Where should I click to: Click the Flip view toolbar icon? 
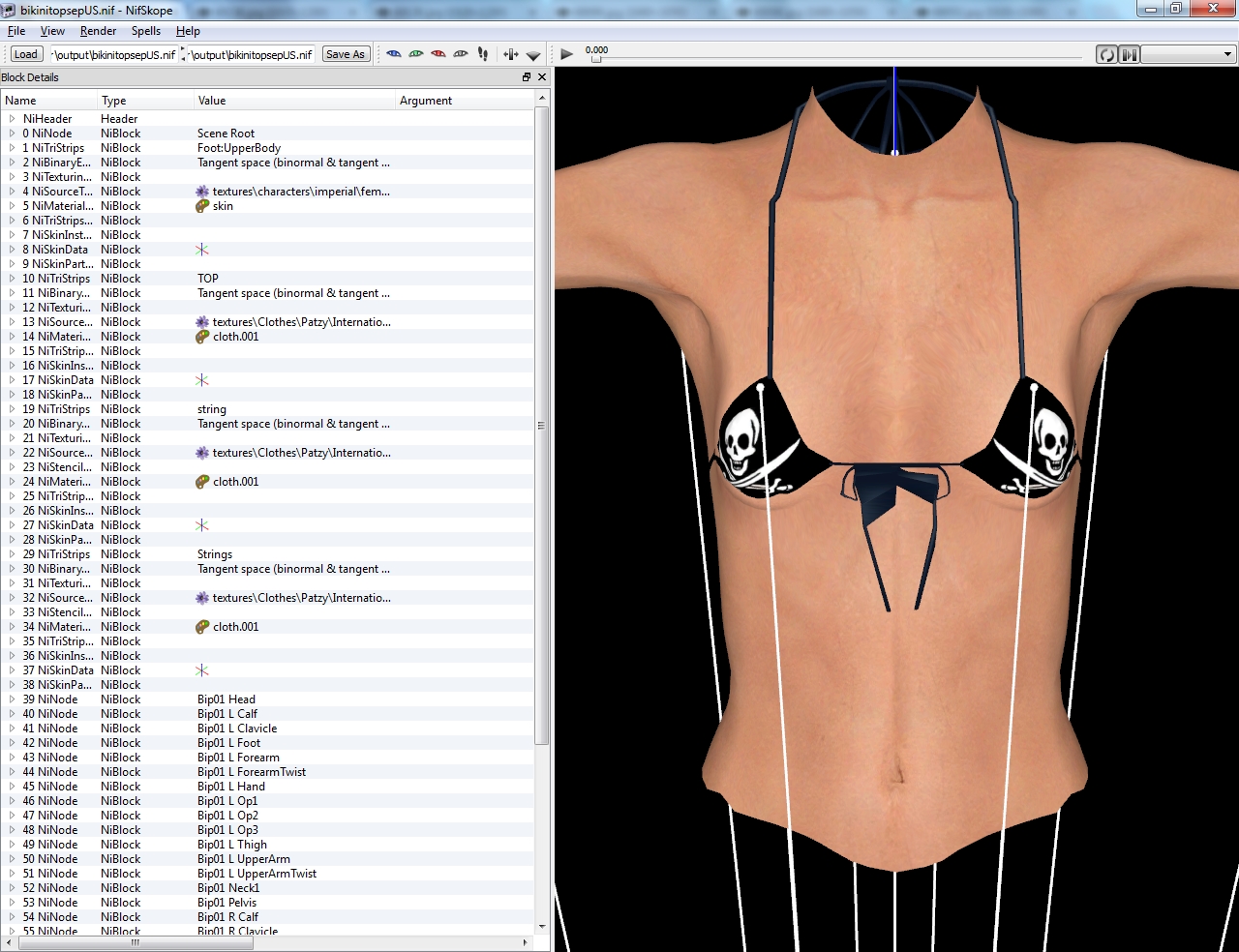click(511, 54)
